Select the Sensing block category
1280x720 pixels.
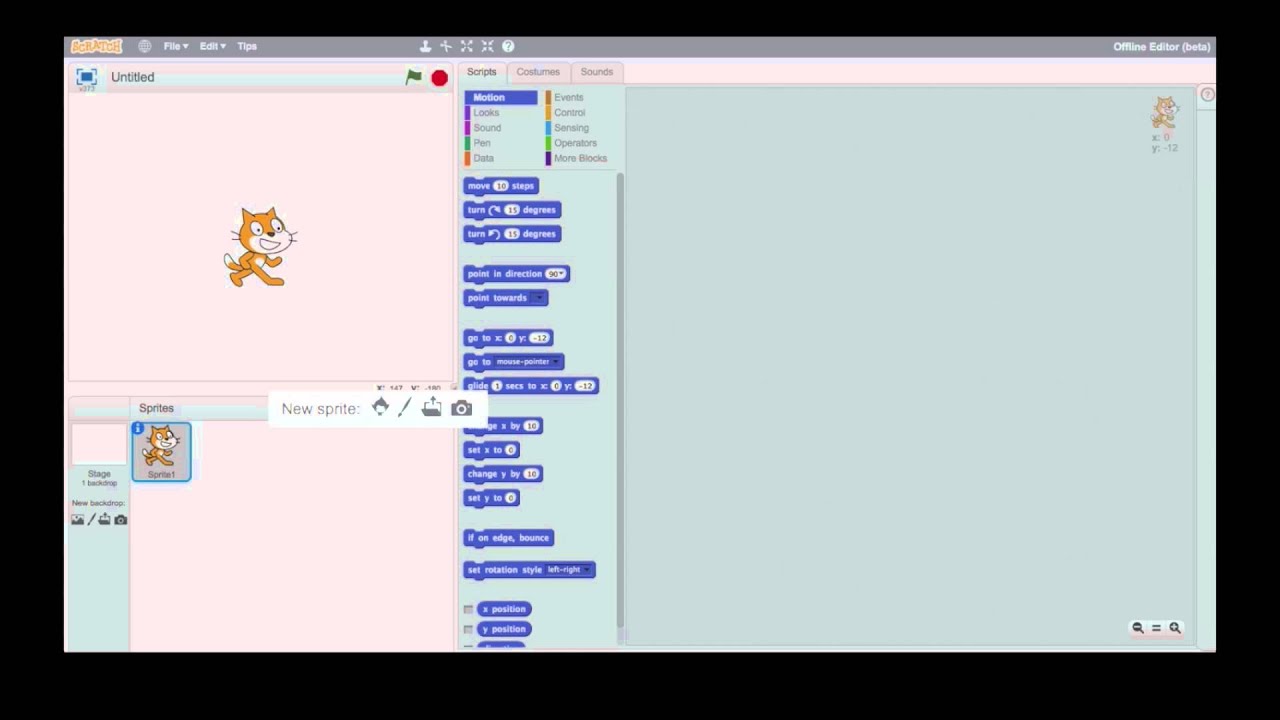571,128
